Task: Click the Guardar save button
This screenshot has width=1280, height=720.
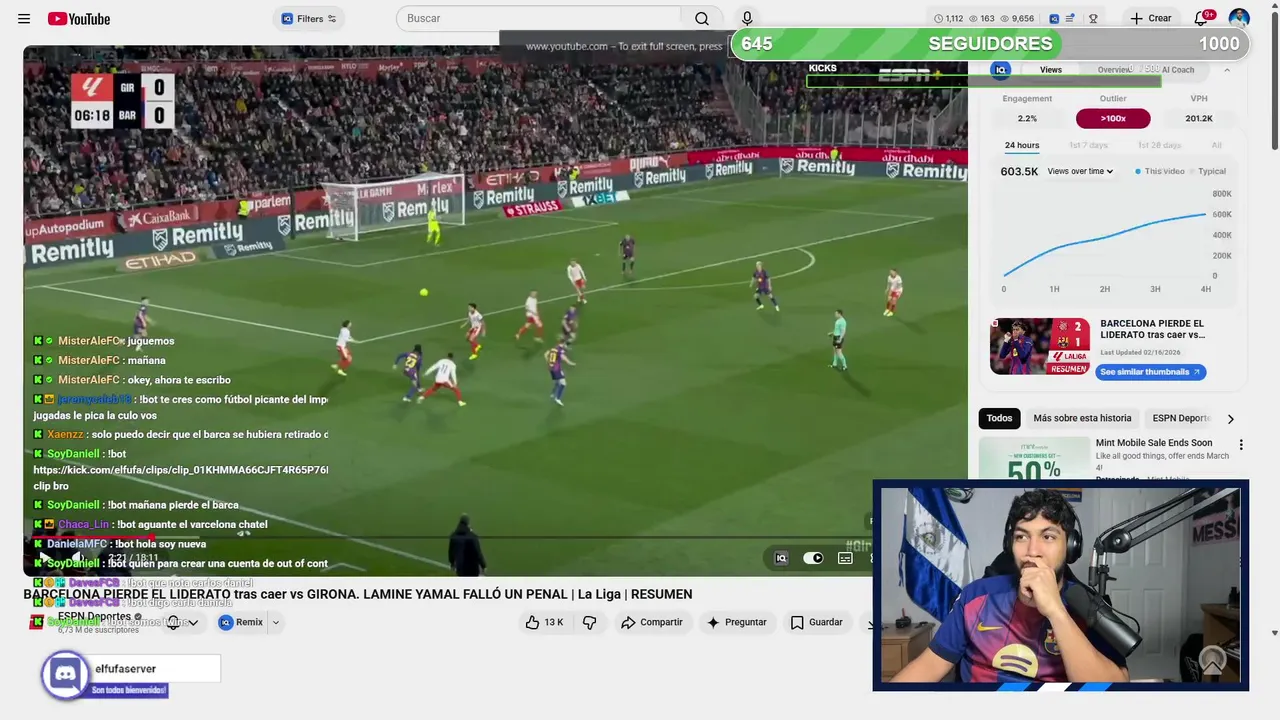Action: (817, 622)
